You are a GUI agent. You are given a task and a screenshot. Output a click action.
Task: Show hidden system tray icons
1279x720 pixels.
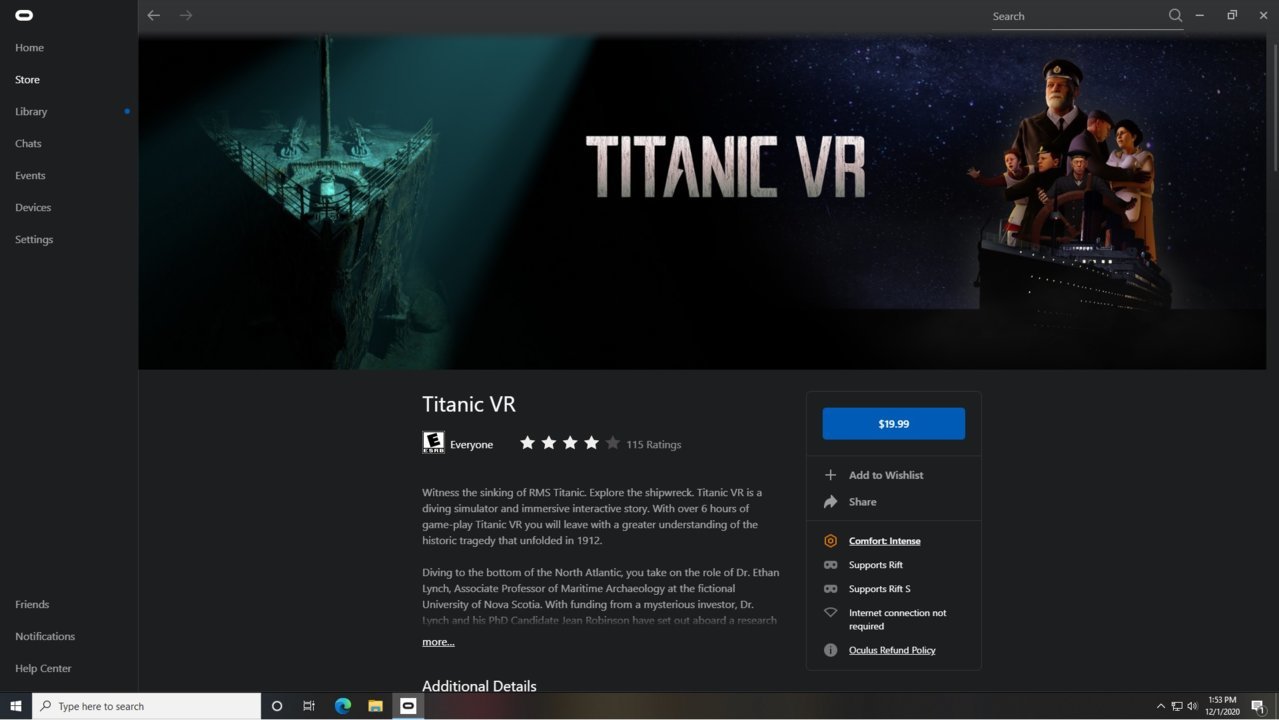[x=1160, y=706]
